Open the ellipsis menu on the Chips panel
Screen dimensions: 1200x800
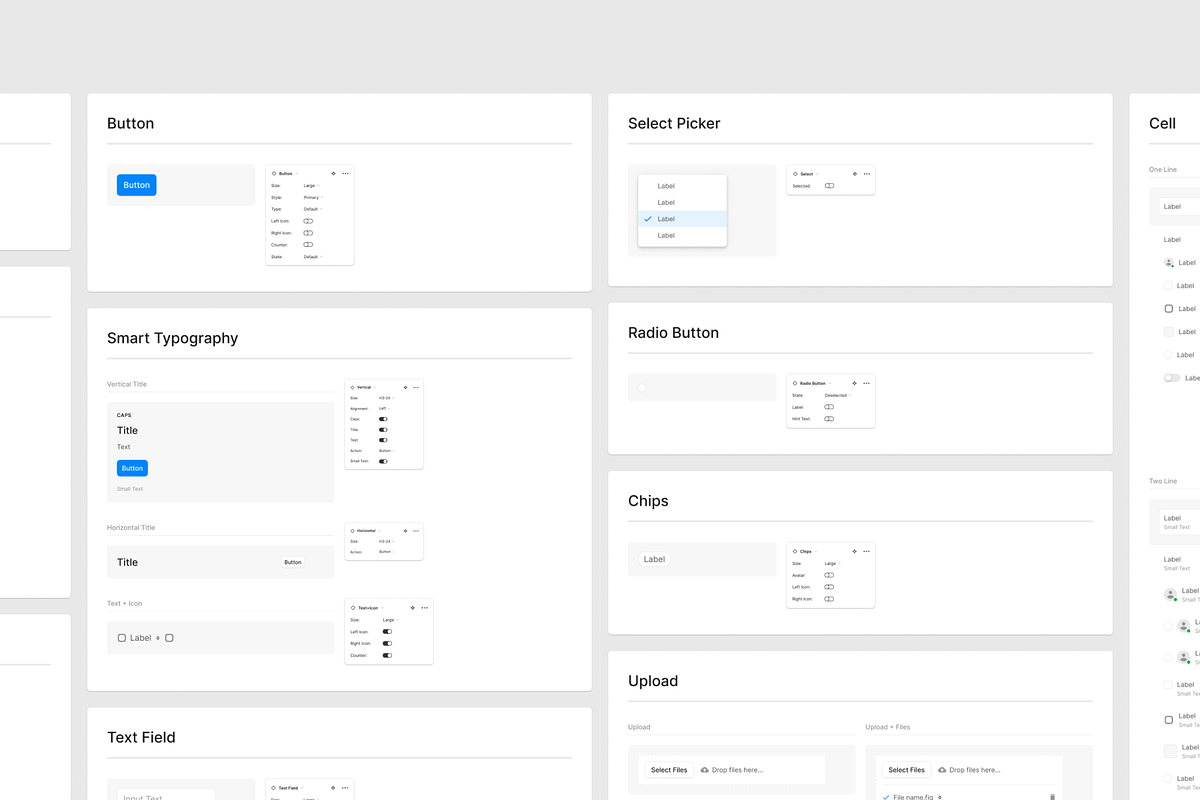[x=866, y=551]
